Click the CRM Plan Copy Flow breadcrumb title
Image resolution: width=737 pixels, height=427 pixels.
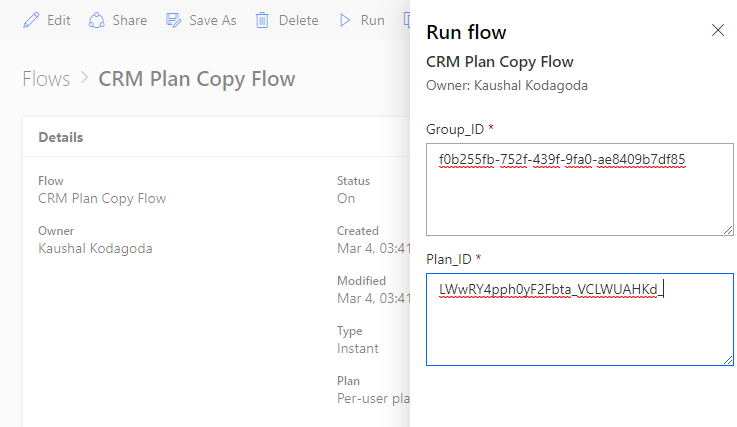point(196,79)
